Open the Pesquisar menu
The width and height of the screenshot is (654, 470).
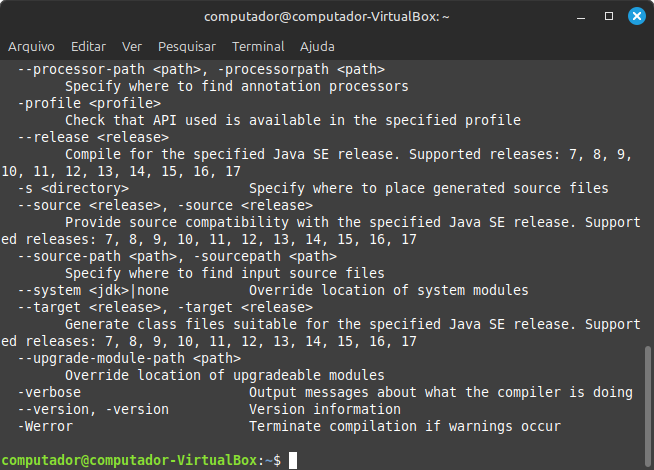(187, 46)
